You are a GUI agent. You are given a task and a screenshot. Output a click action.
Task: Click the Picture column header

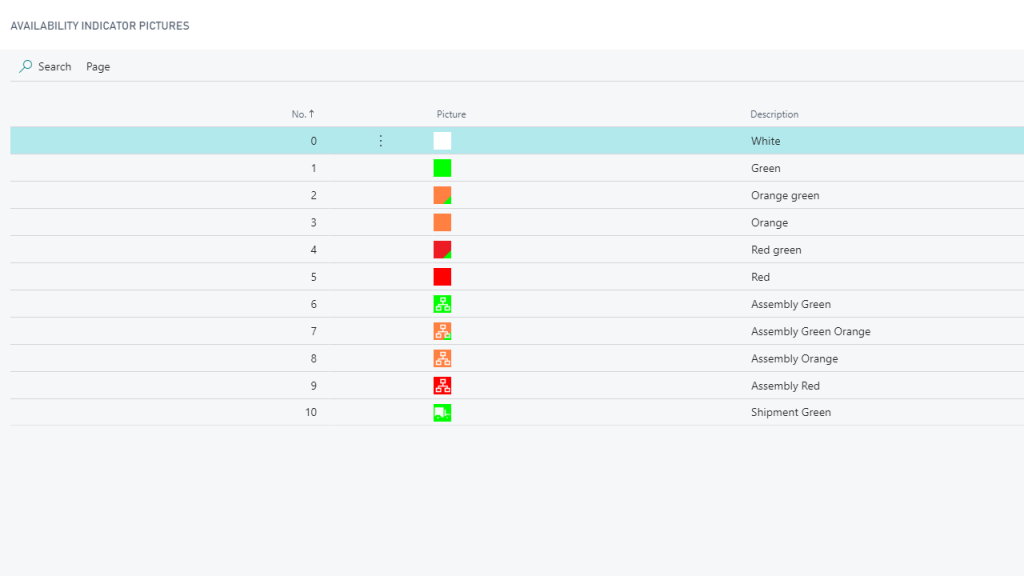click(x=450, y=114)
